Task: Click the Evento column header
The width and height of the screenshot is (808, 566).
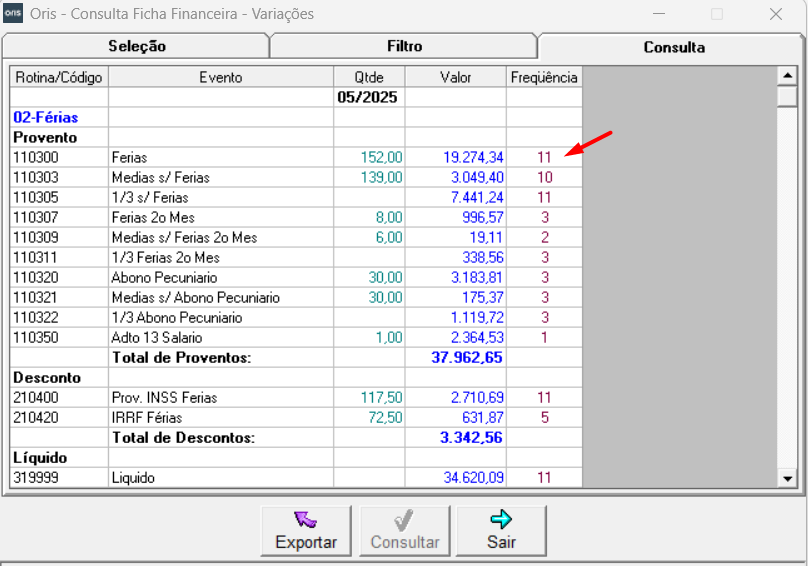Action: click(x=221, y=77)
